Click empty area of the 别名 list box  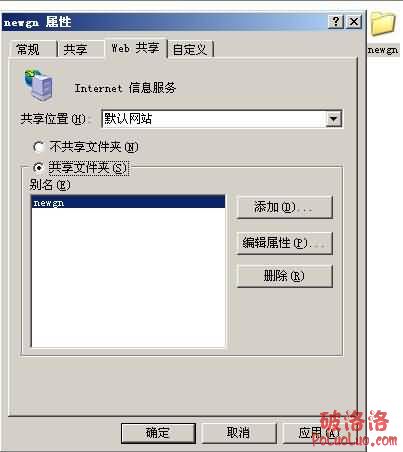click(128, 277)
